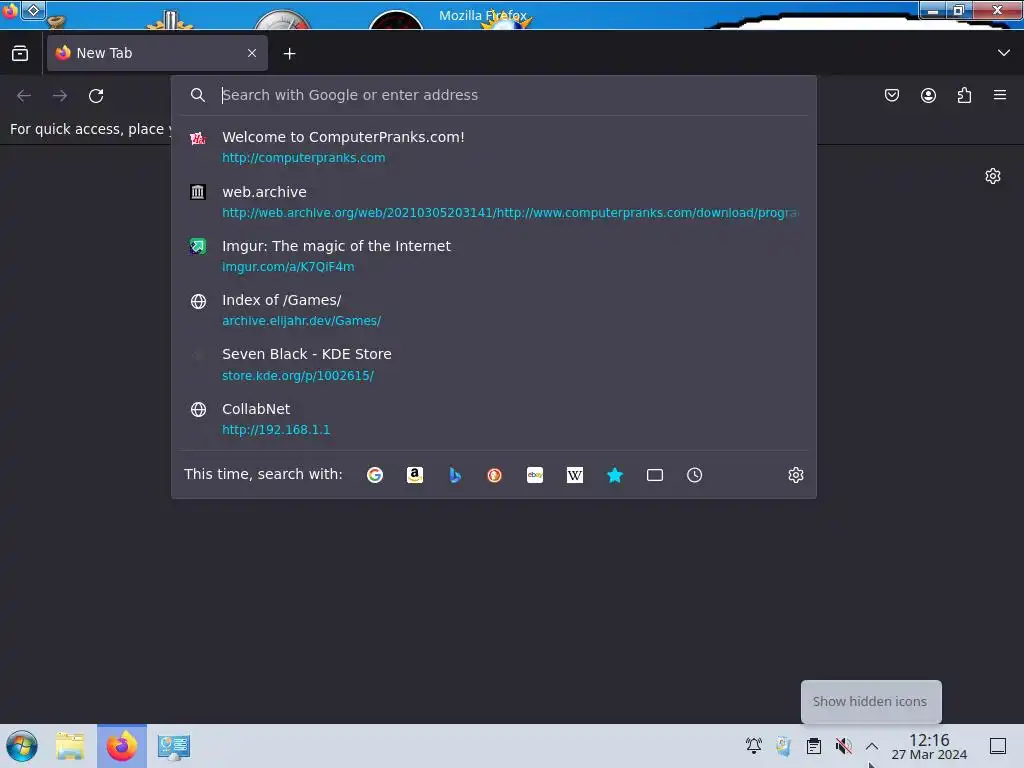
Task: Open the Firefox View recent browsing icon
Action: tap(20, 54)
